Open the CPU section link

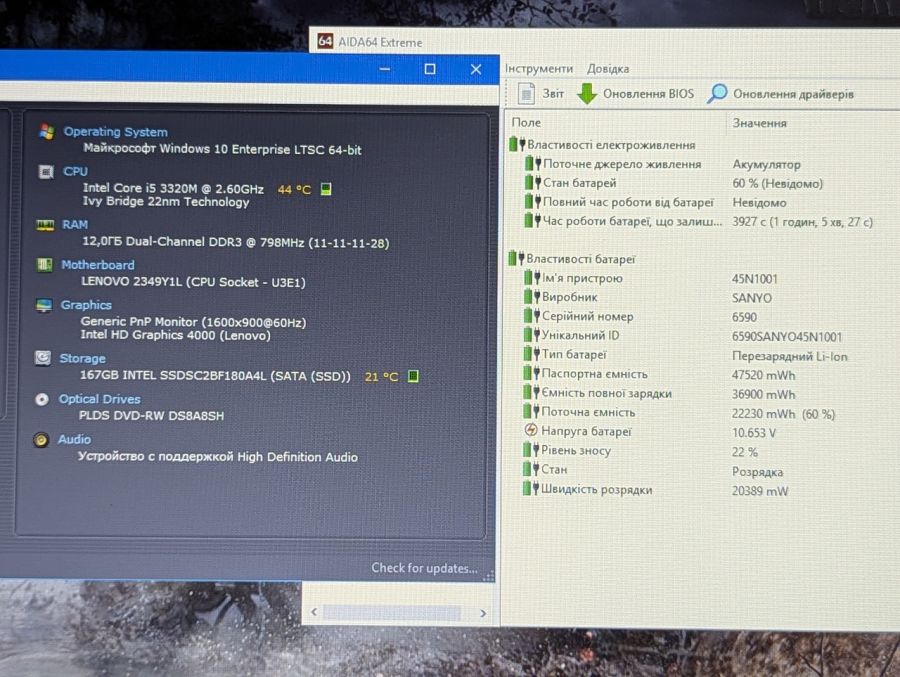coord(75,171)
